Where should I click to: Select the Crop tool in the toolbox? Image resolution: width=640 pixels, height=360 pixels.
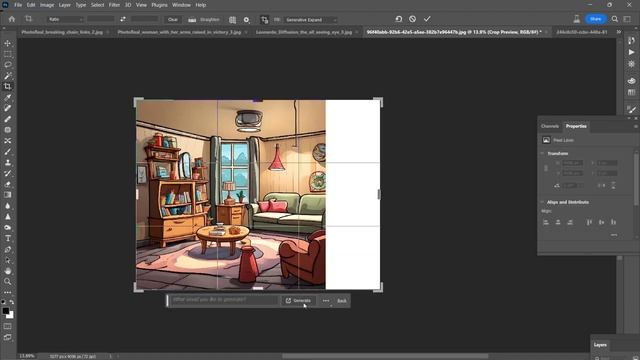tap(7, 87)
